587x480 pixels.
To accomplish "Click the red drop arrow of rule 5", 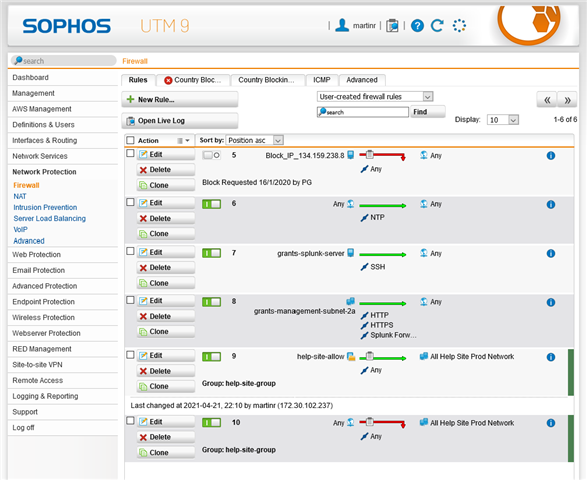I will [x=382, y=155].
